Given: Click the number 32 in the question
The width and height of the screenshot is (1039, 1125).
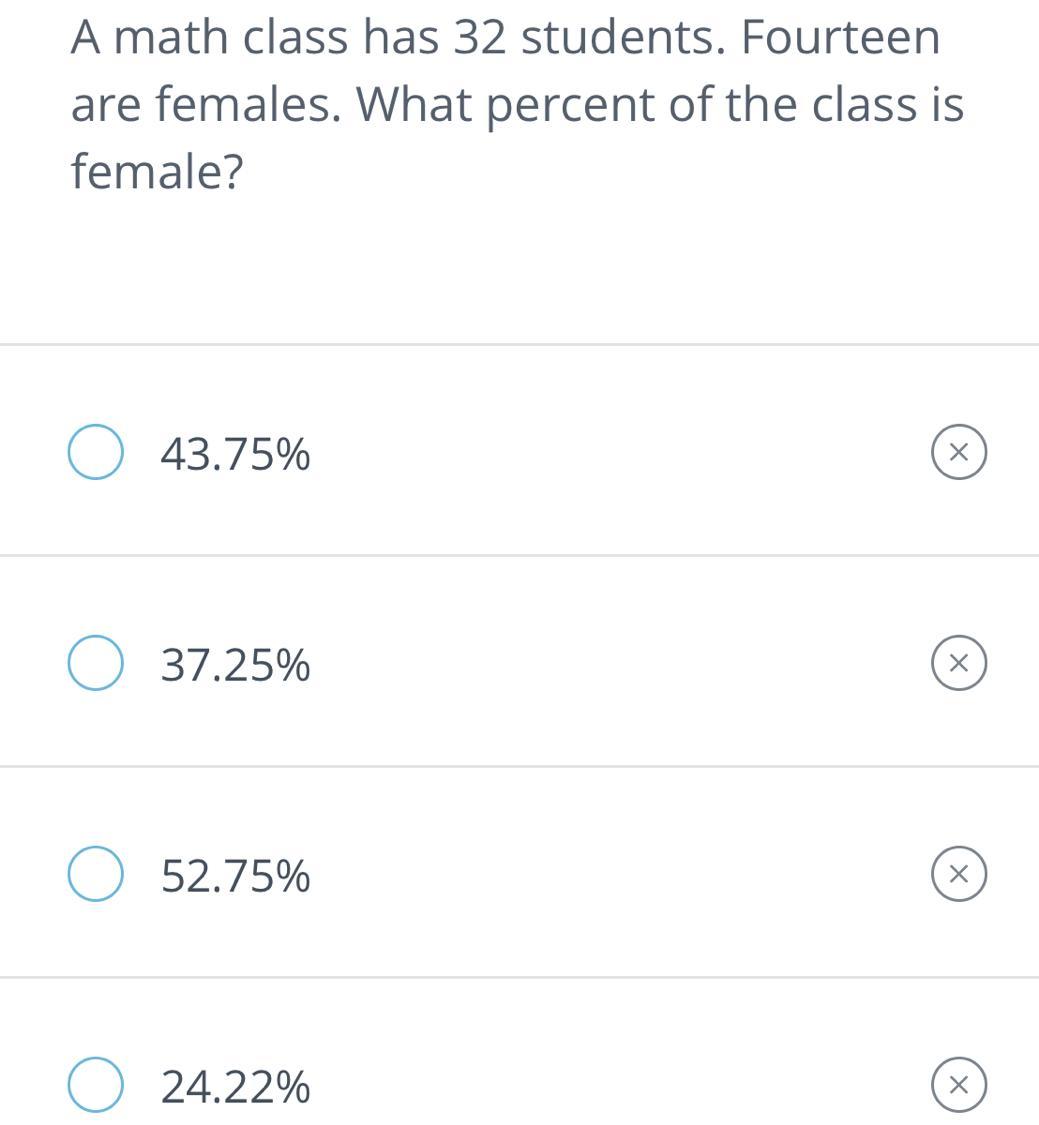Looking at the screenshot, I should [x=479, y=38].
